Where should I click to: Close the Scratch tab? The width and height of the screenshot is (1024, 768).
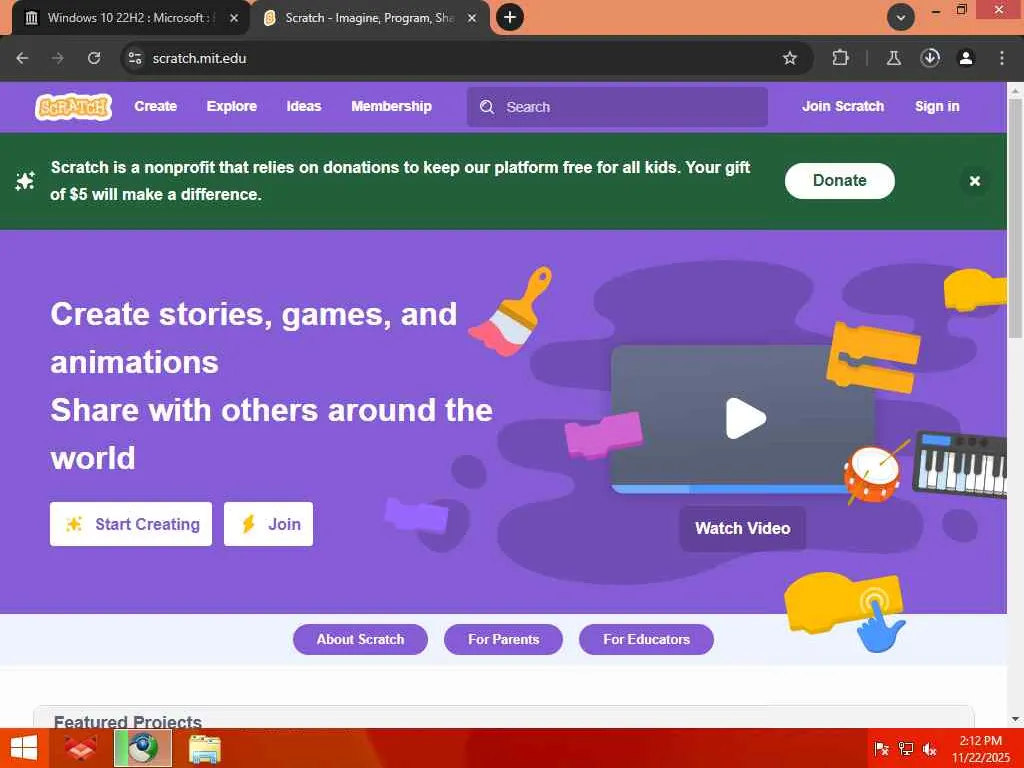click(x=472, y=18)
